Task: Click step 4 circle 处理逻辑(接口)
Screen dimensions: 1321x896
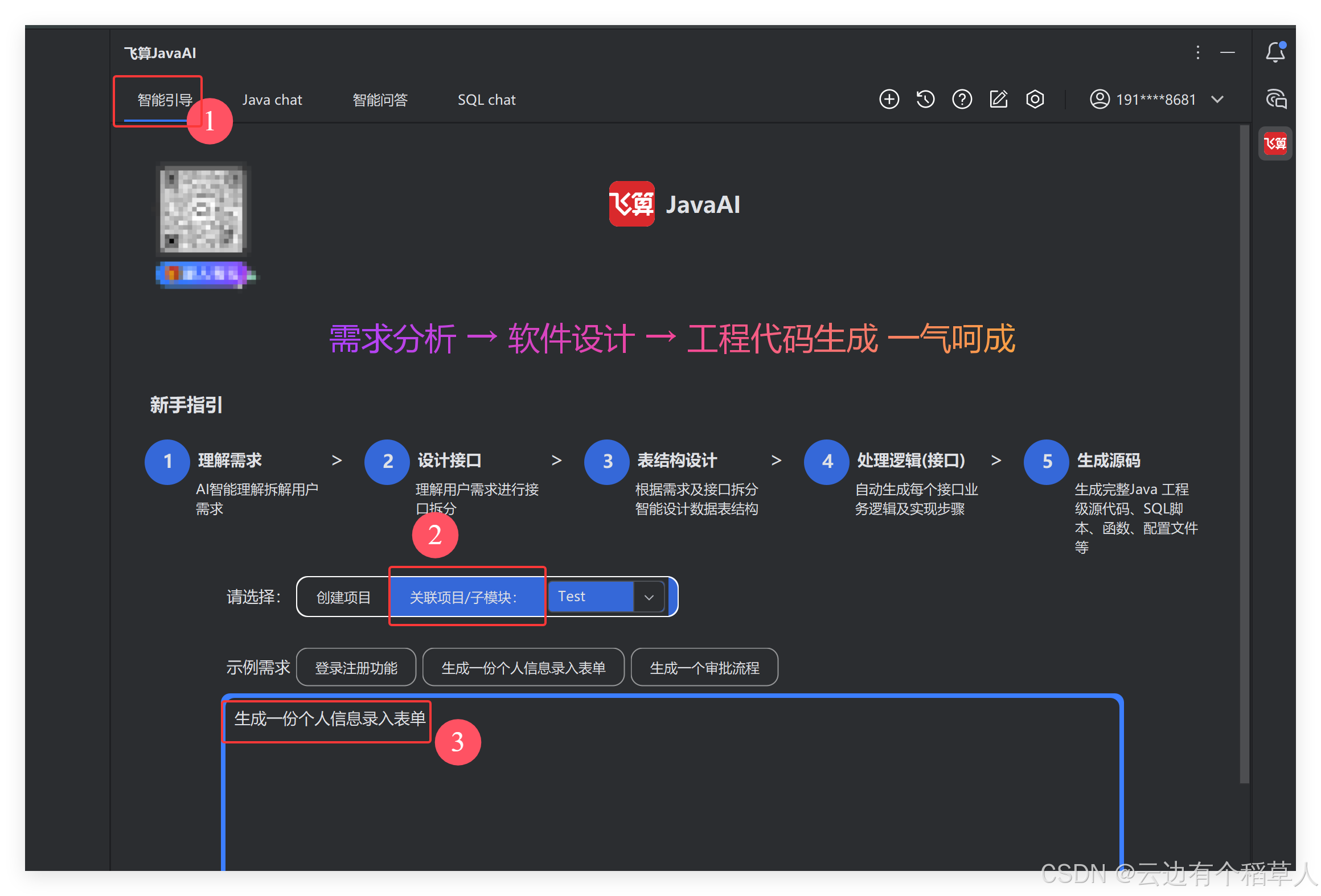Action: [x=826, y=462]
